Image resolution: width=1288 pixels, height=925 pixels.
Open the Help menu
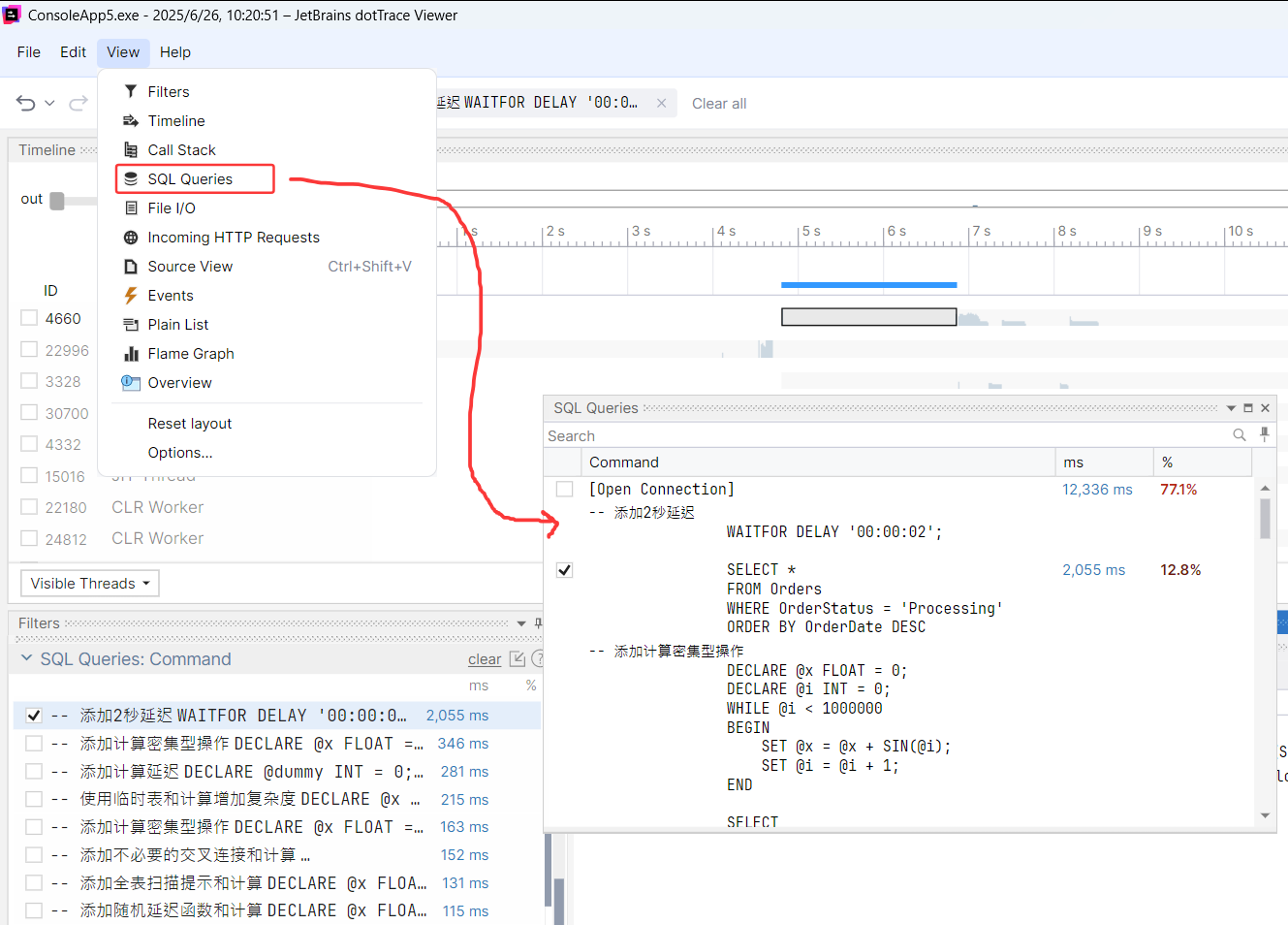tap(175, 52)
